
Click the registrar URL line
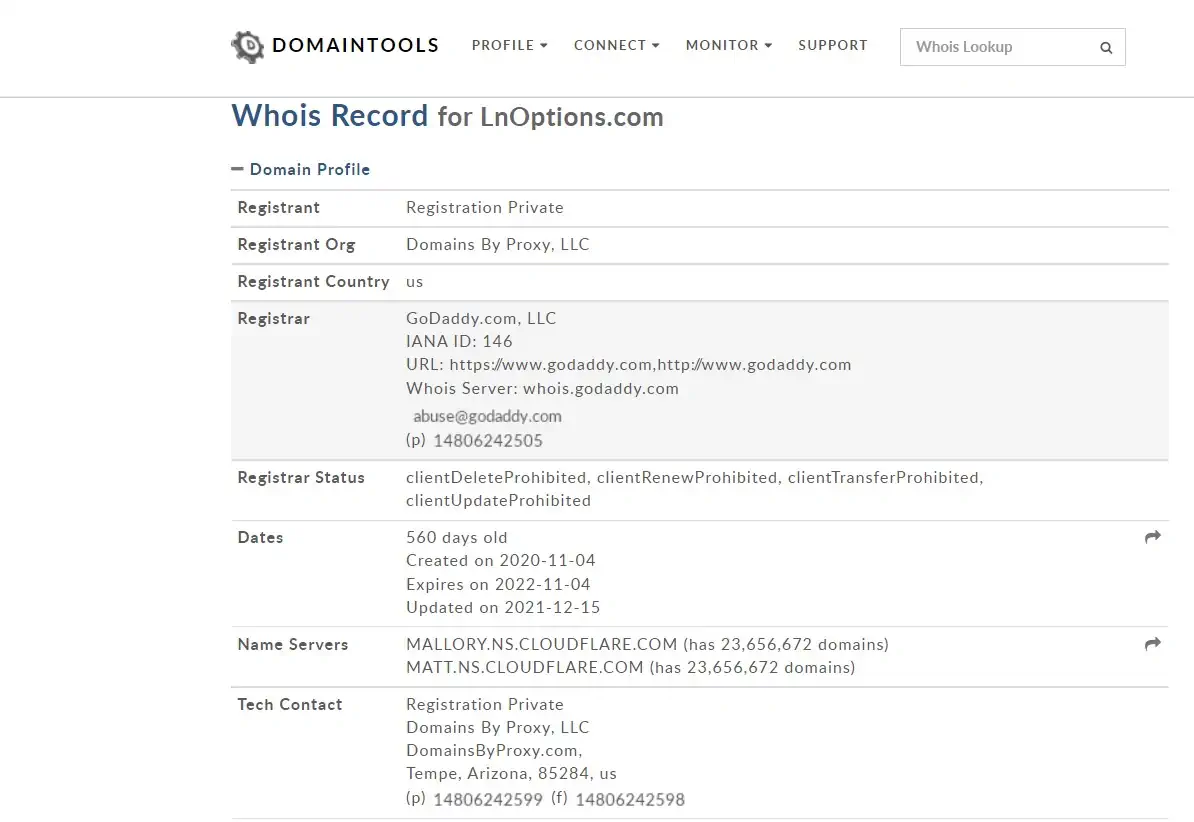(x=629, y=365)
